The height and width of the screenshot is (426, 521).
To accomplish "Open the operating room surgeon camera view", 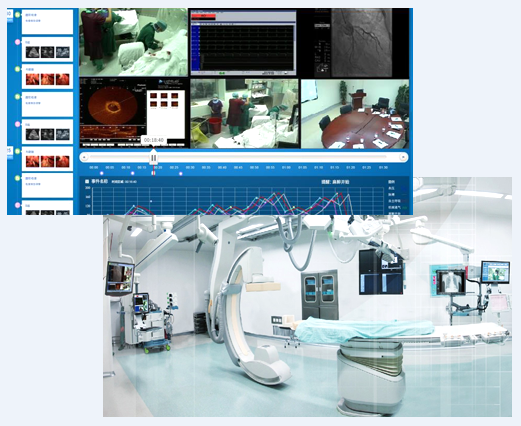I will click(133, 42).
